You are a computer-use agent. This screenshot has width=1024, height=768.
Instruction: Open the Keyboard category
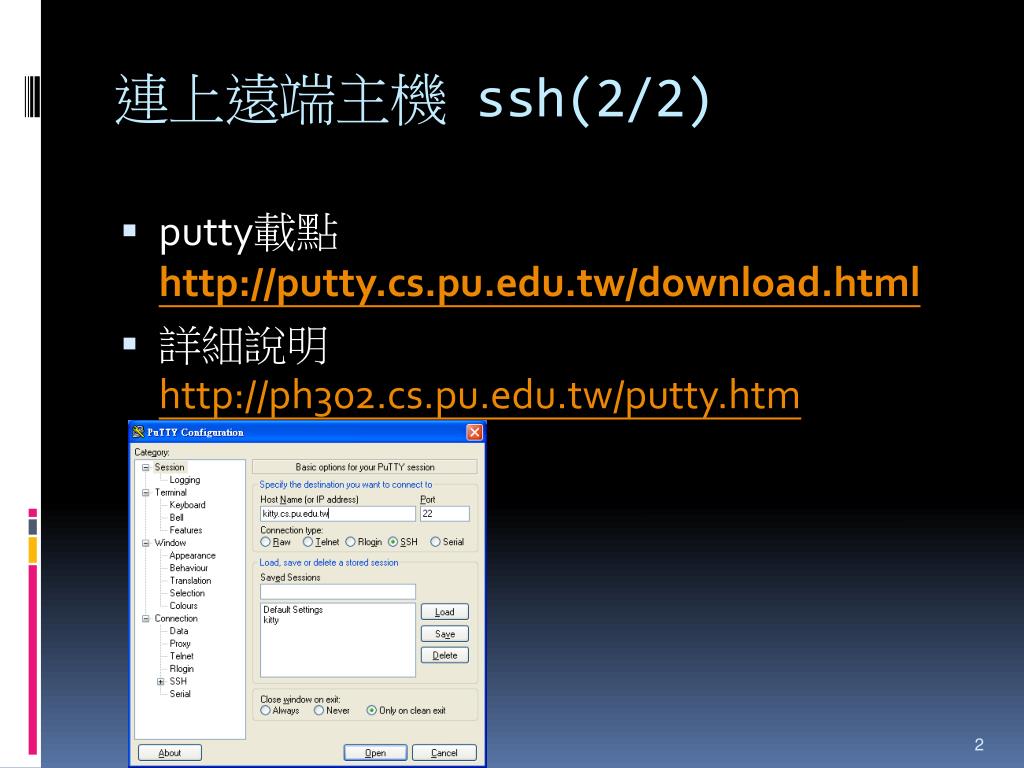pos(187,505)
